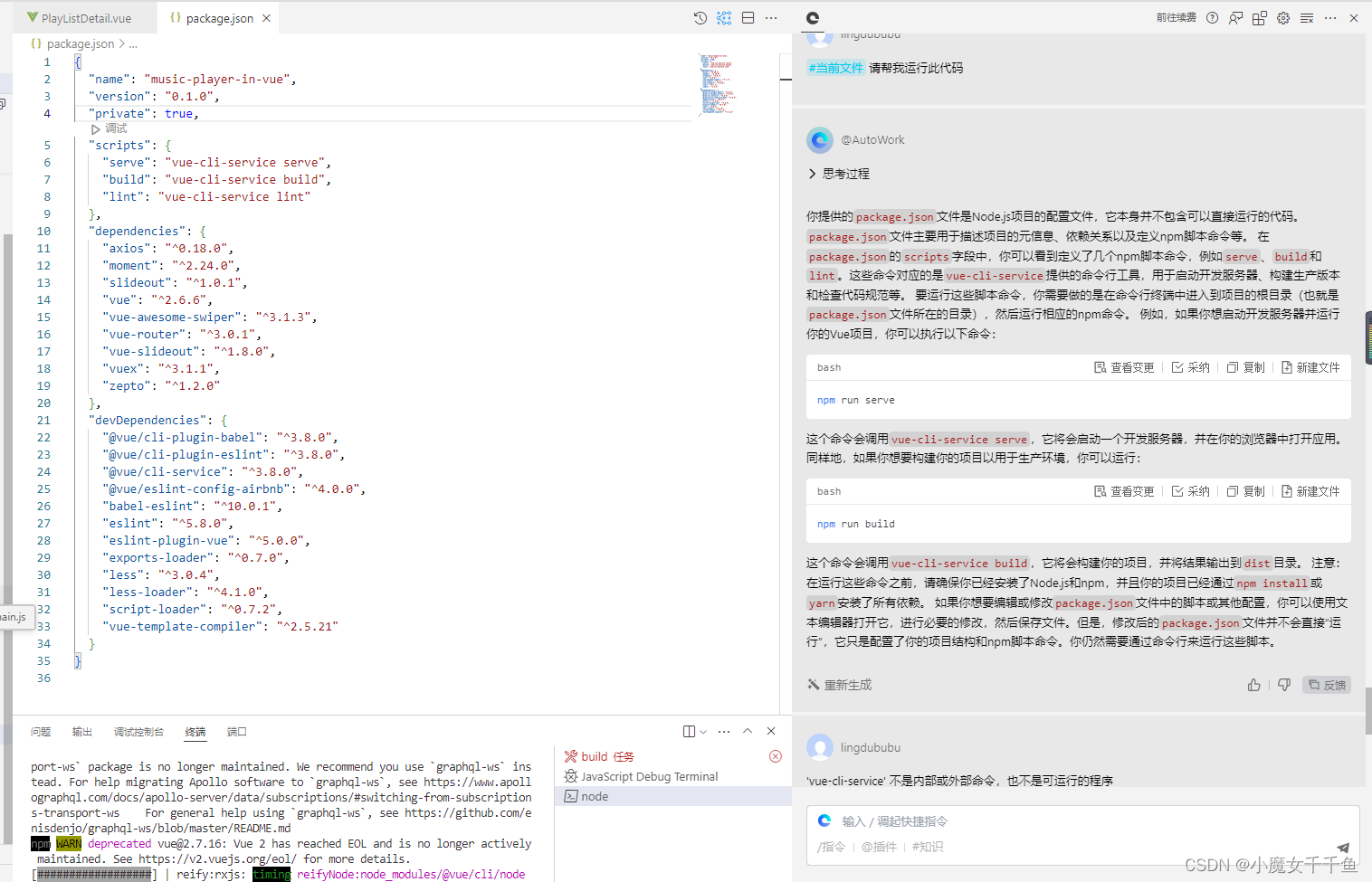Focus the chat input field 输入 / 调起快捷指令

[x=1083, y=821]
